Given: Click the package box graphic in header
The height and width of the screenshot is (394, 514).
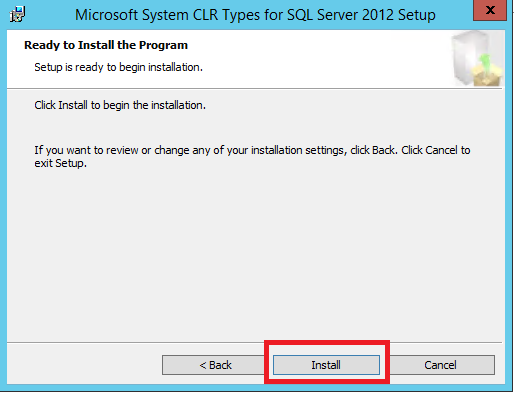Looking at the screenshot, I should click(478, 59).
